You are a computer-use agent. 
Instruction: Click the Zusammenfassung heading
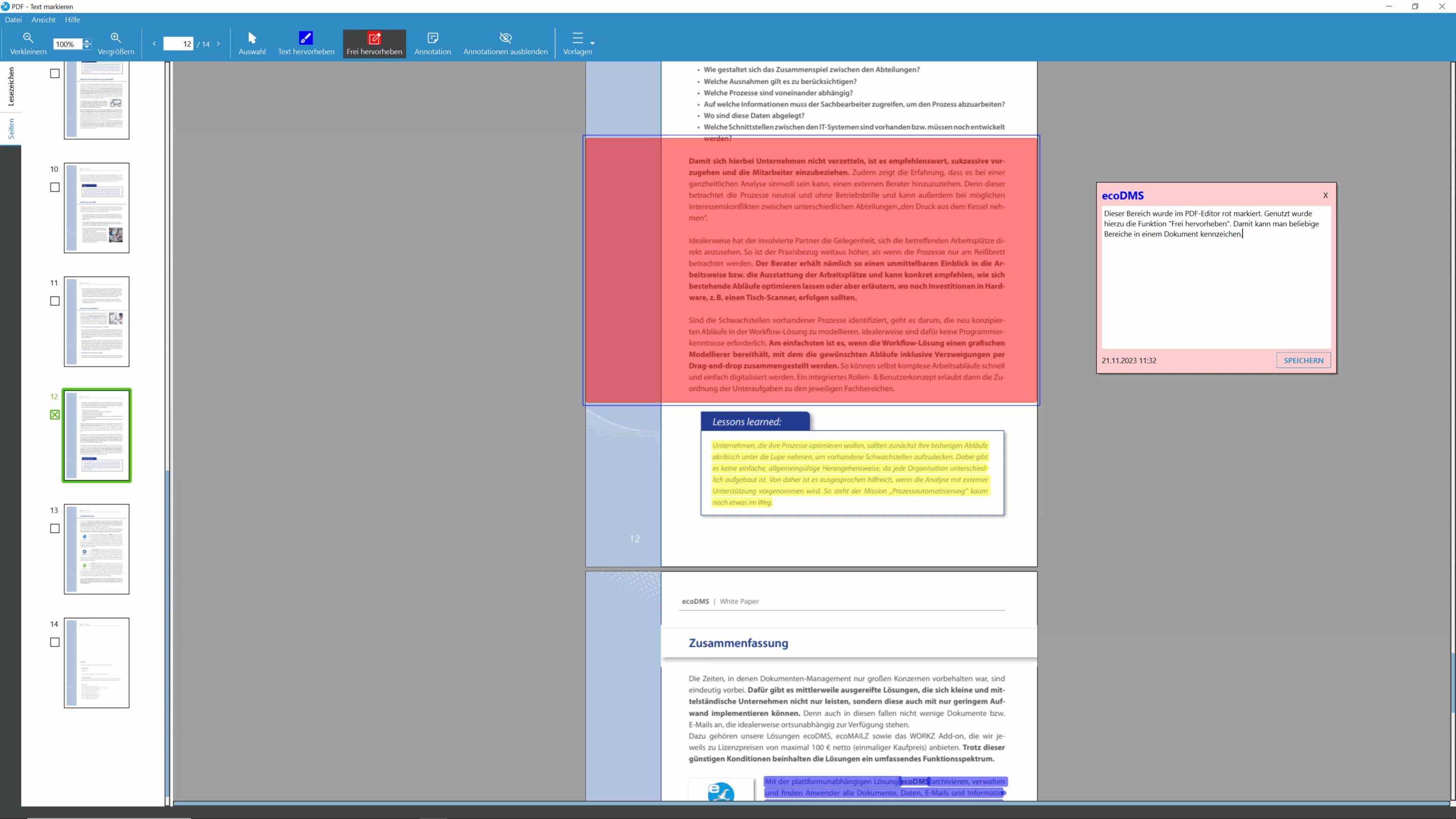pyautogui.click(x=738, y=643)
